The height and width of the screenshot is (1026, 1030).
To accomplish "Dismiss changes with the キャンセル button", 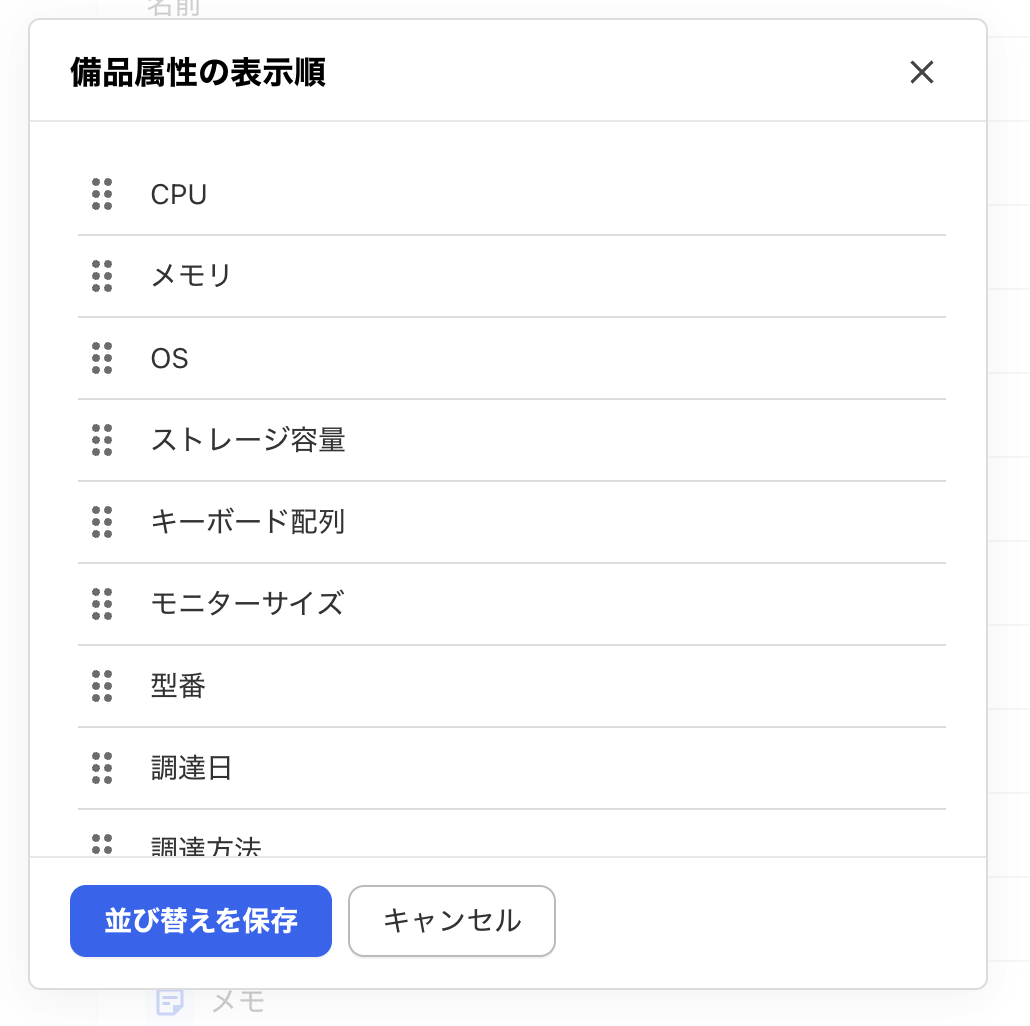I will point(451,921).
